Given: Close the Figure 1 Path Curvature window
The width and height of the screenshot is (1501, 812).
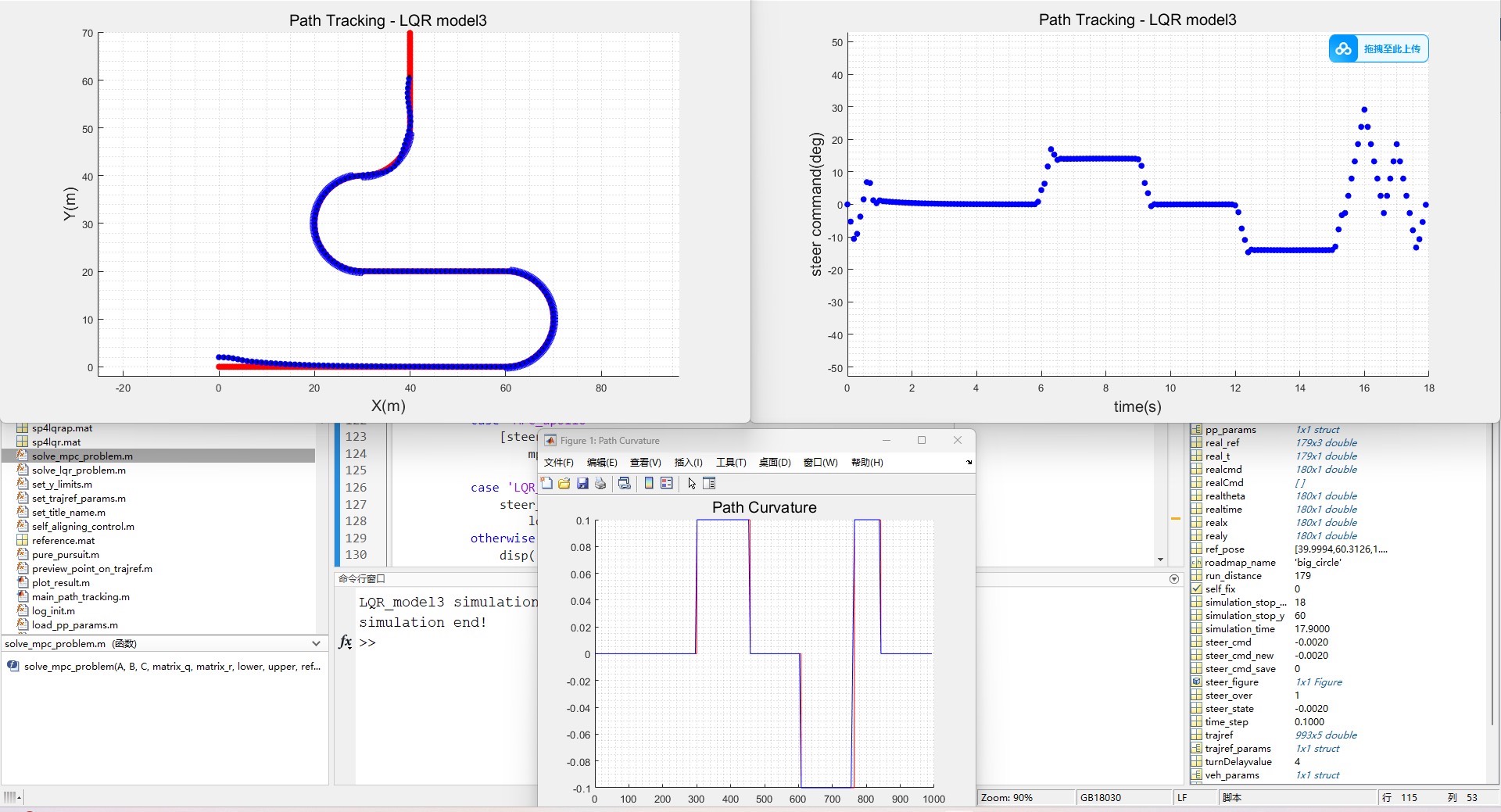Looking at the screenshot, I should (x=958, y=441).
